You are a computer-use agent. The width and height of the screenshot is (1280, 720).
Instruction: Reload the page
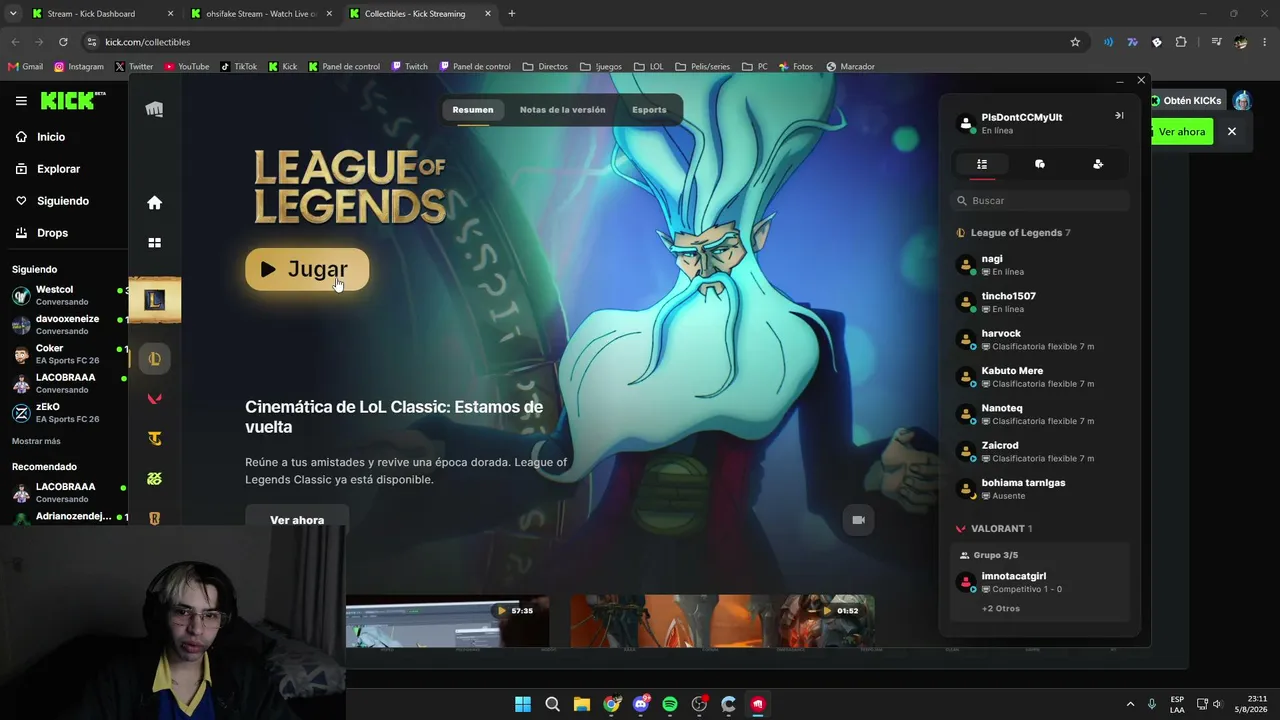63,42
